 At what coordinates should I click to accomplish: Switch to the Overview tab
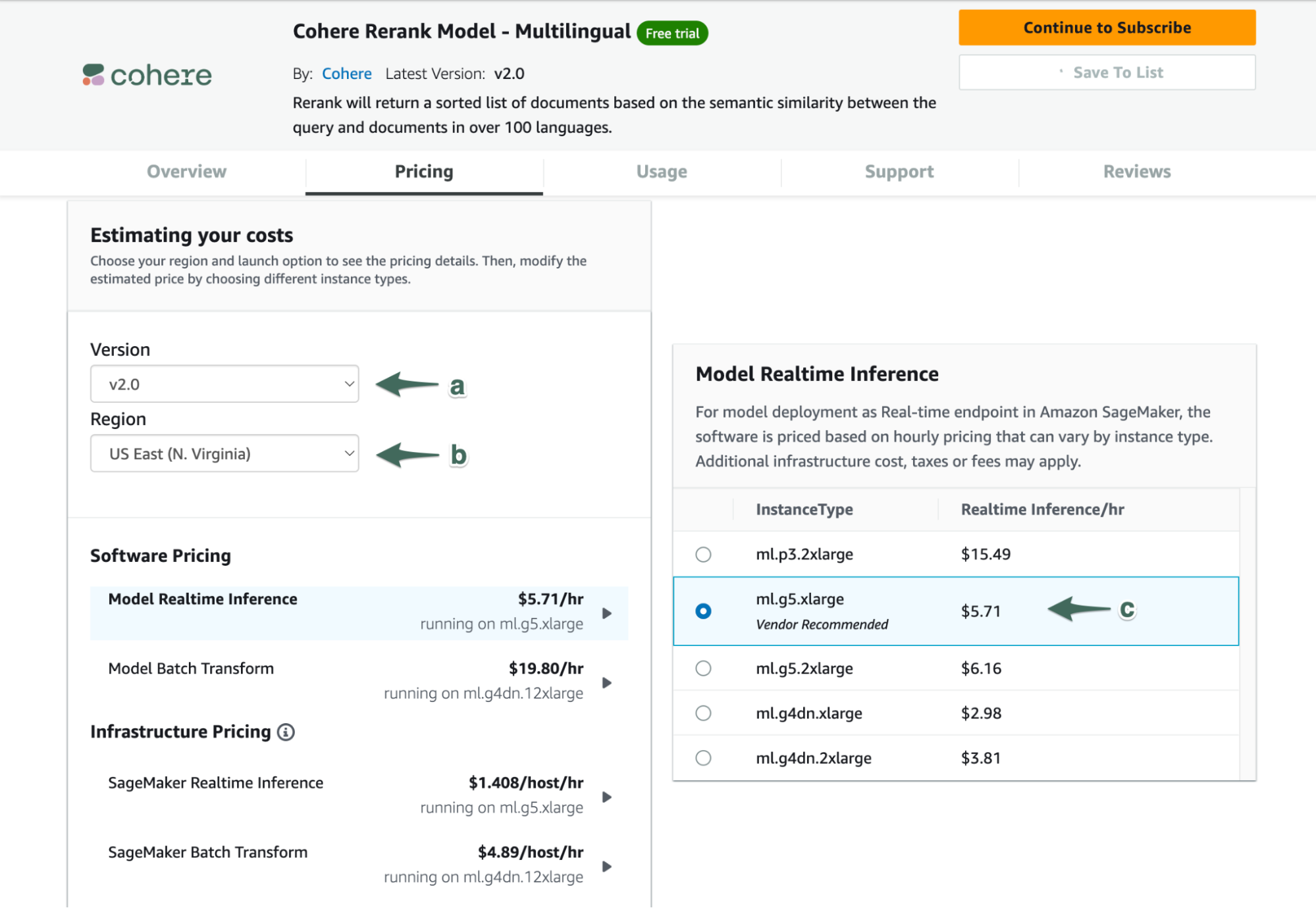click(x=186, y=172)
